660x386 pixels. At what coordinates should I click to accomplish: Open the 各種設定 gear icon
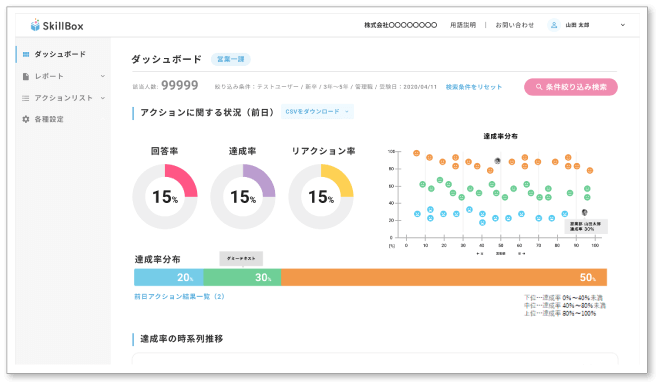tap(26, 119)
